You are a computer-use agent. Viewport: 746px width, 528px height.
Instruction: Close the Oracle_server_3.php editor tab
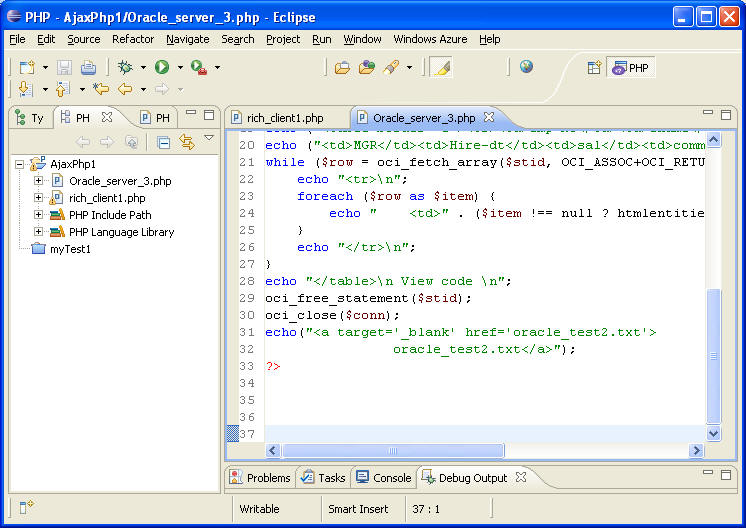pos(489,117)
